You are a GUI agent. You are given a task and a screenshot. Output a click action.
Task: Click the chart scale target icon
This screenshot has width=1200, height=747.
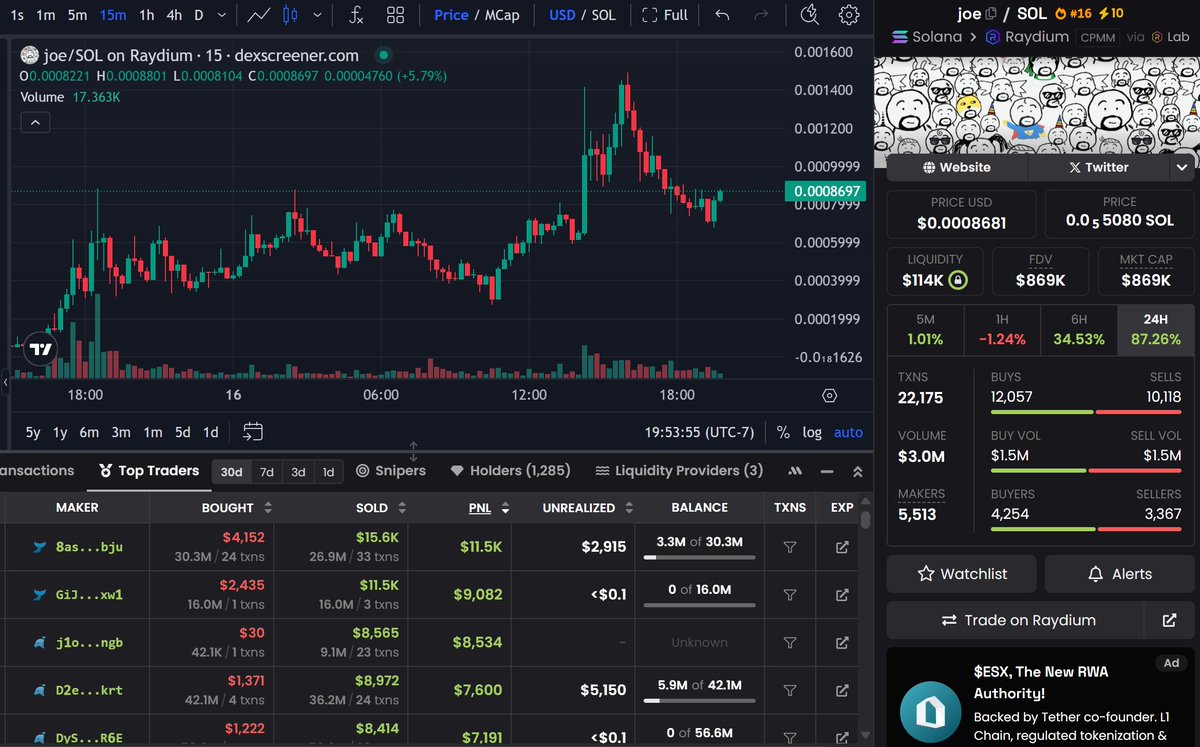point(829,395)
